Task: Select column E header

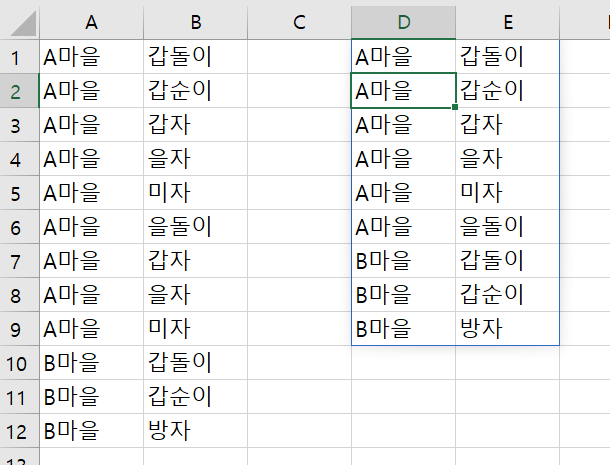Action: coord(508,23)
